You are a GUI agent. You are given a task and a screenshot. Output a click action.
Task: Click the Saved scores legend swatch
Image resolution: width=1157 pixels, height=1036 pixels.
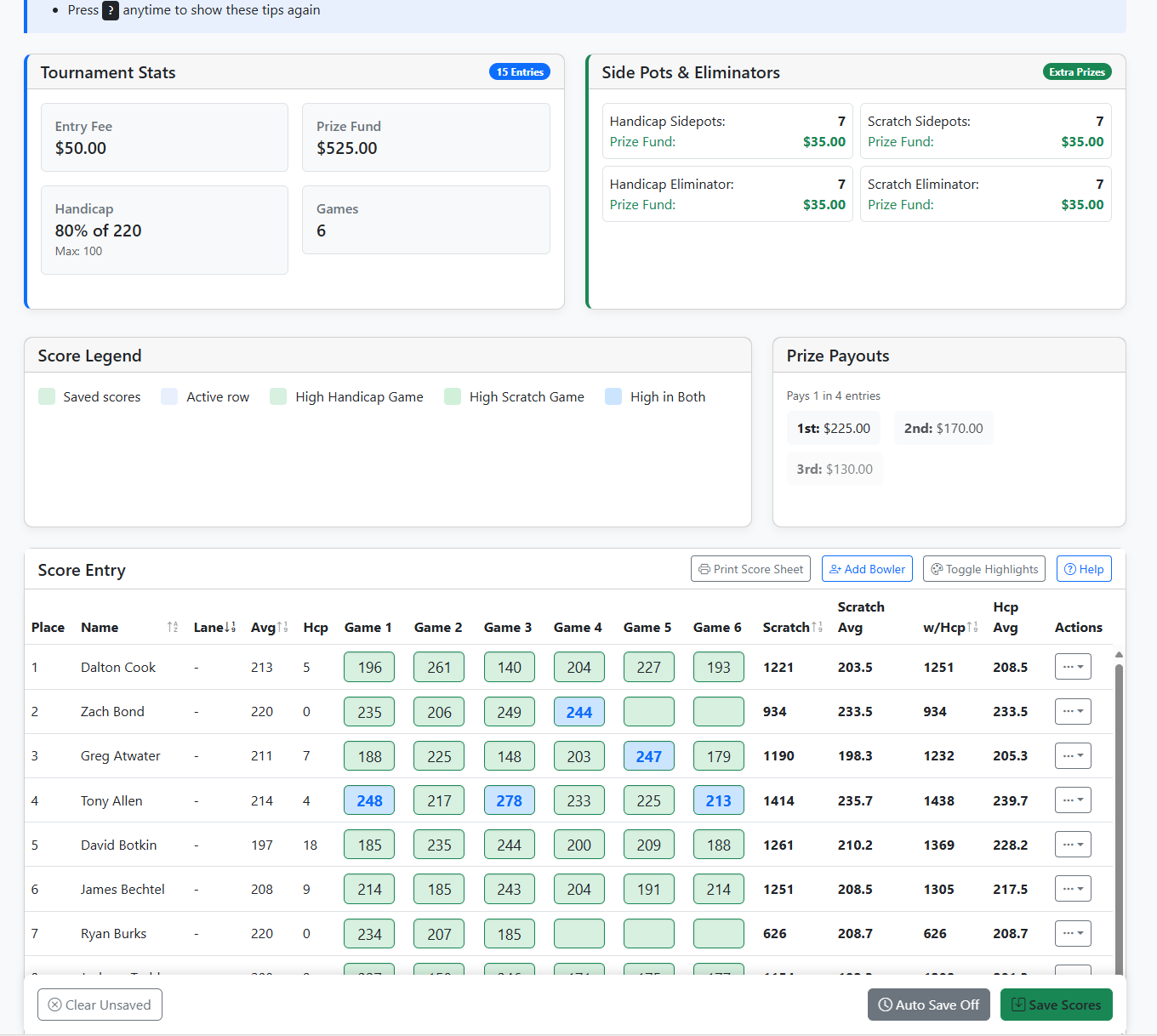(x=47, y=396)
